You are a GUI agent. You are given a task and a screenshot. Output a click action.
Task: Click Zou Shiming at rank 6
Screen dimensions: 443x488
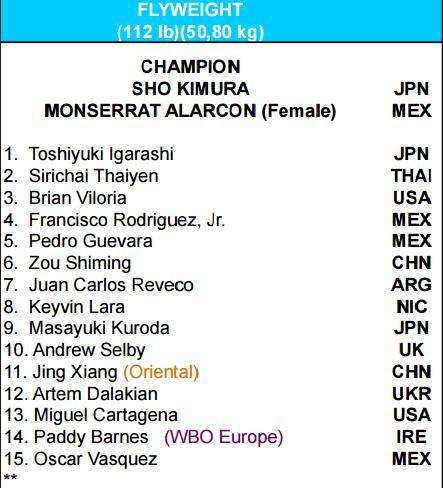tap(80, 263)
